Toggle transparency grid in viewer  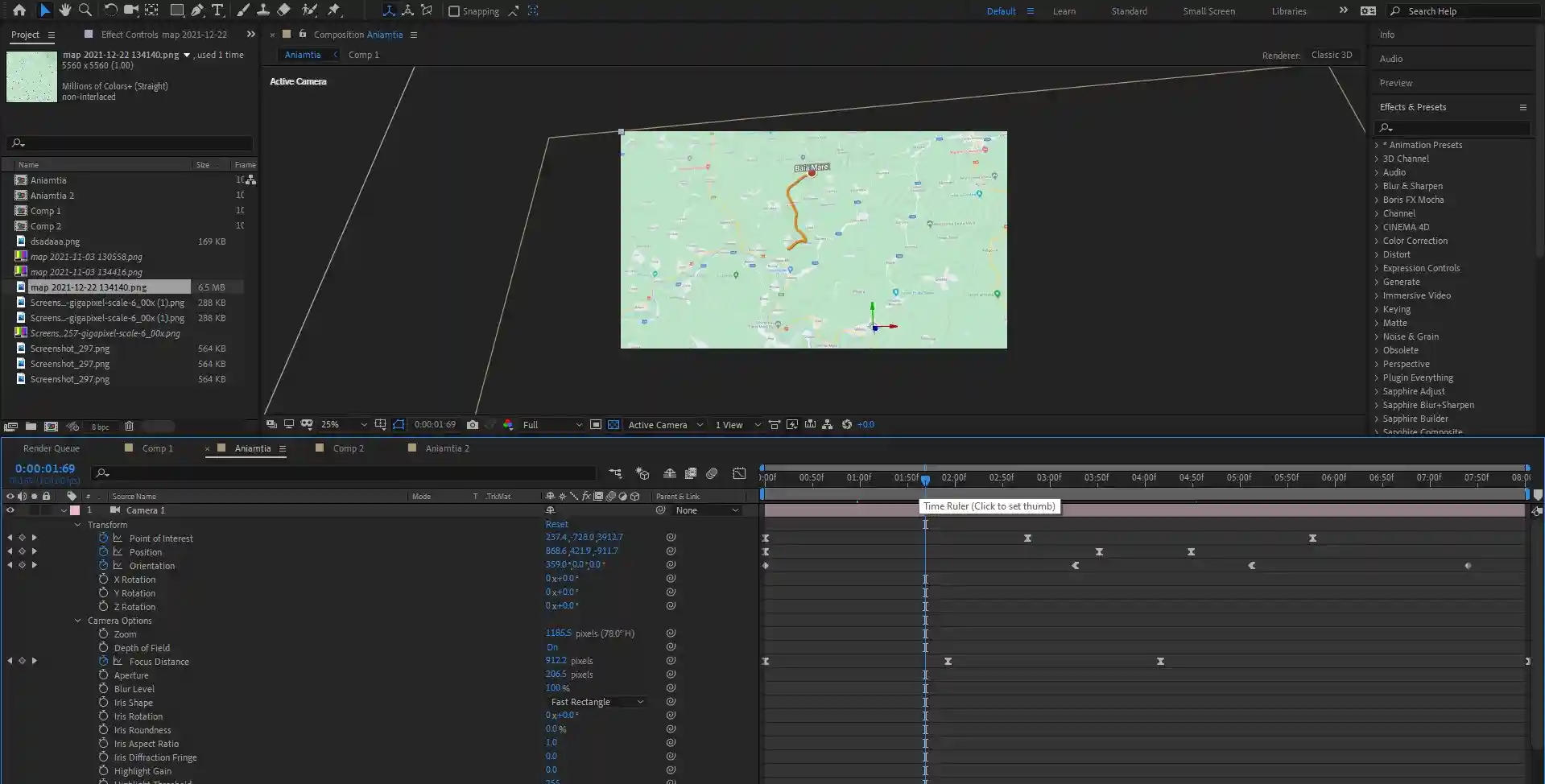tap(613, 425)
